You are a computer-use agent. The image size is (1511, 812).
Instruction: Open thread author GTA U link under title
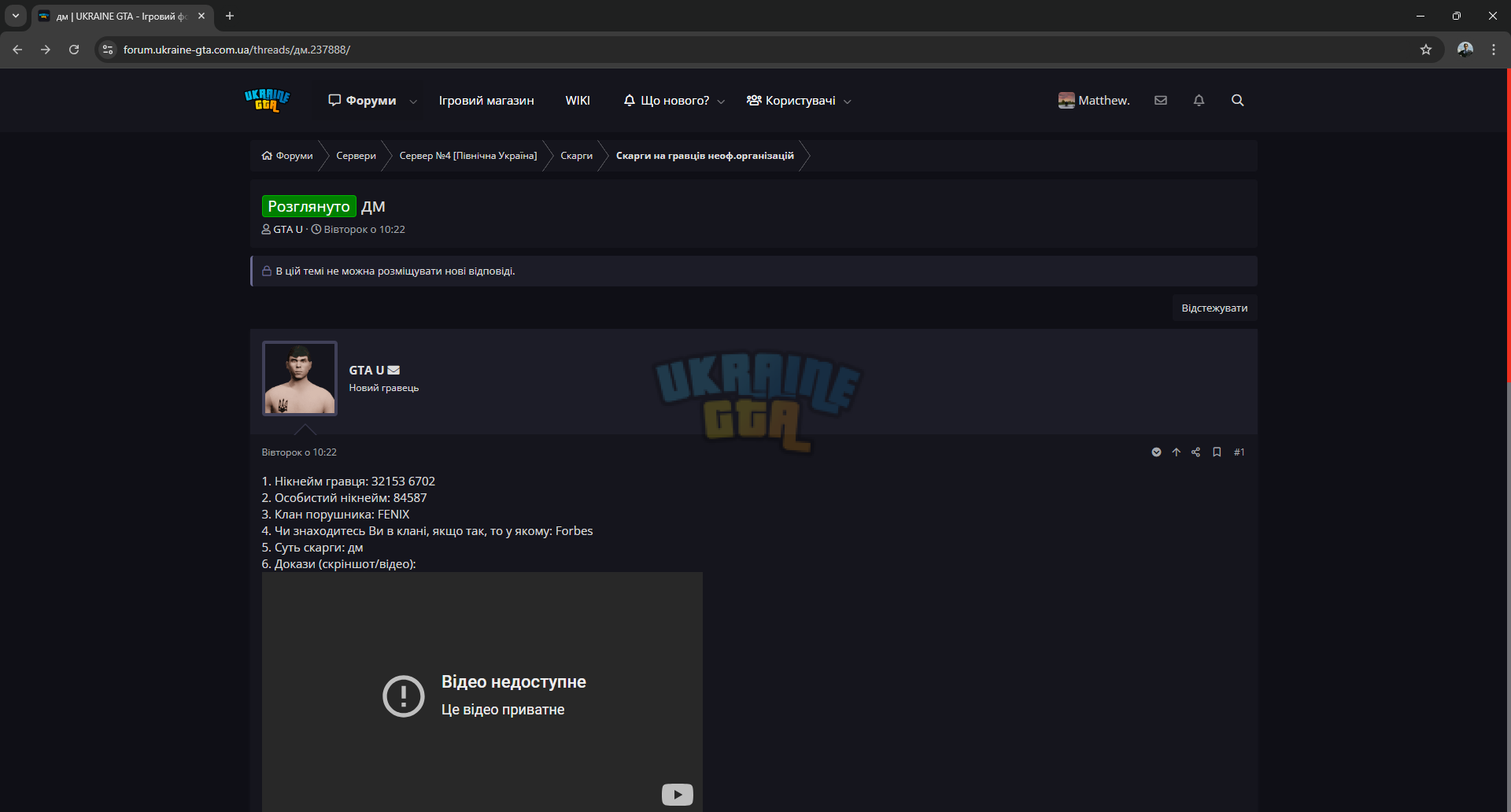pyautogui.click(x=287, y=230)
